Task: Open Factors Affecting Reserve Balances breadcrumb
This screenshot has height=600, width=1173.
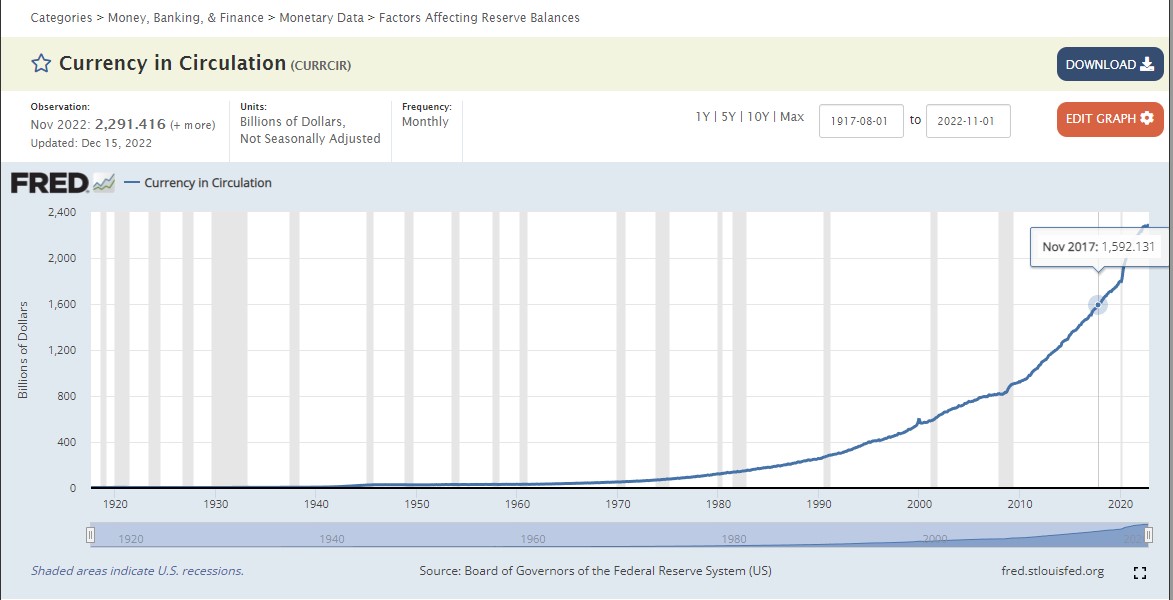Action: (x=479, y=18)
